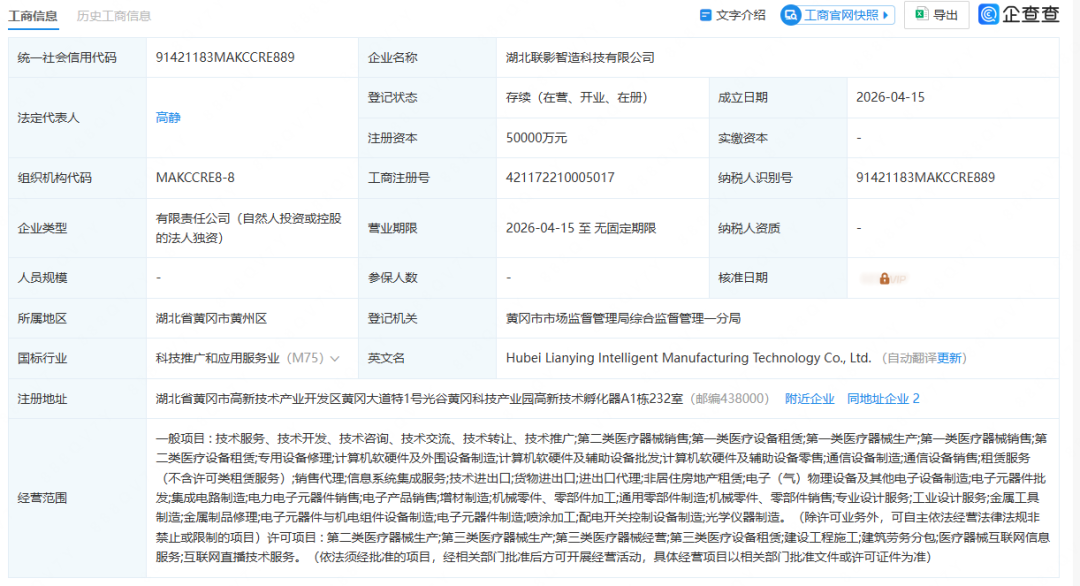The image size is (1080, 586).
Task: Open the 同地址企业 2 link
Action: (x=883, y=398)
